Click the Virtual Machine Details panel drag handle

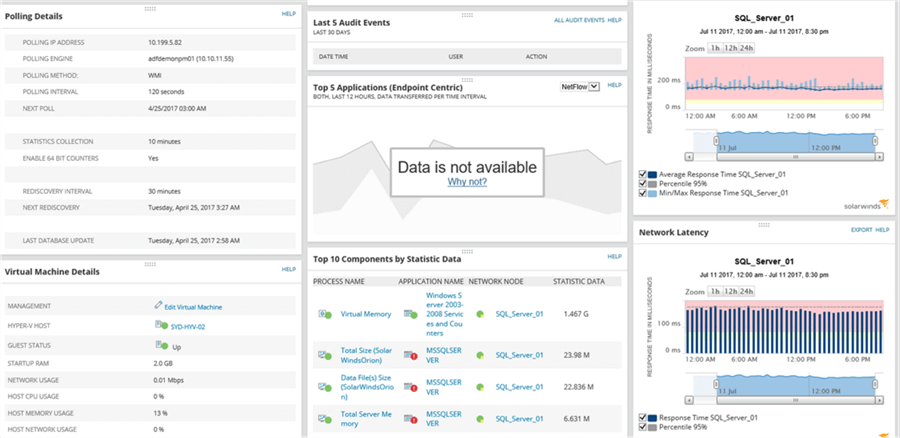[x=150, y=264]
